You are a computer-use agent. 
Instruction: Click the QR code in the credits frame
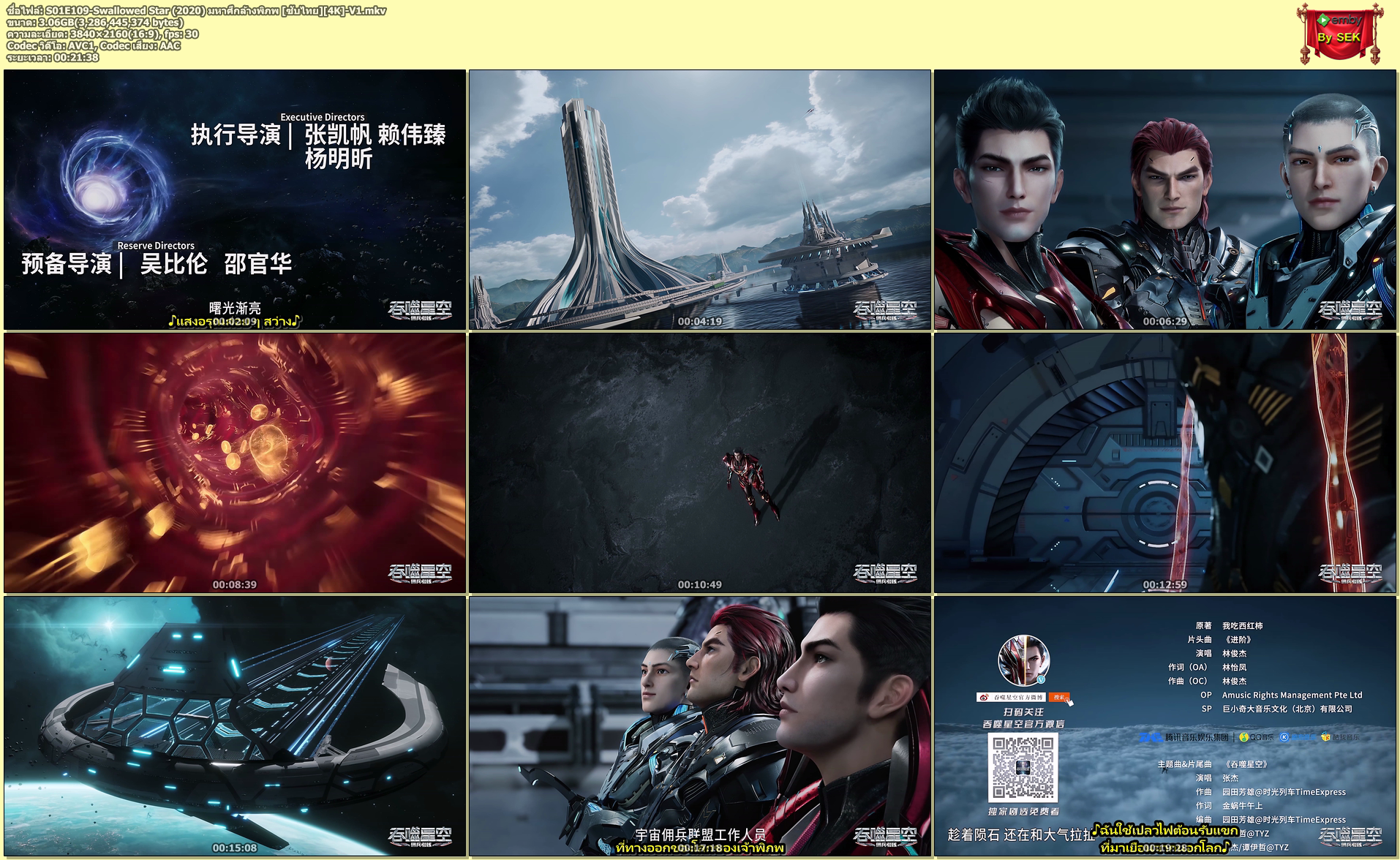point(1023,768)
